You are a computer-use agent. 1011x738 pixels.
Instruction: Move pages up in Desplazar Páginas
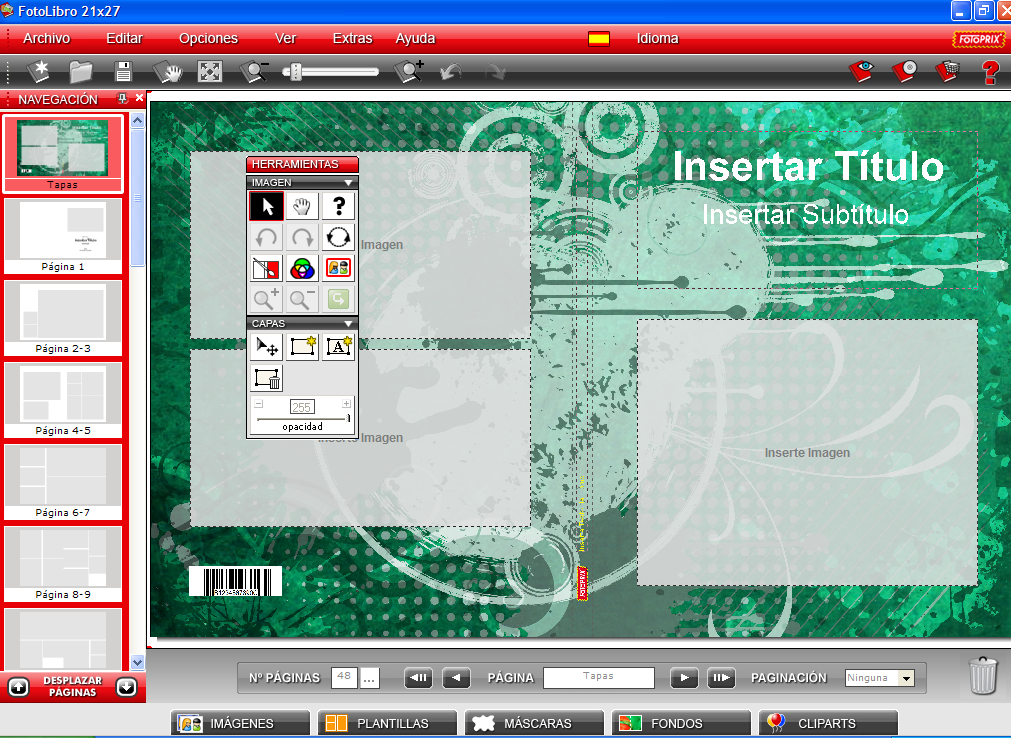[x=18, y=687]
